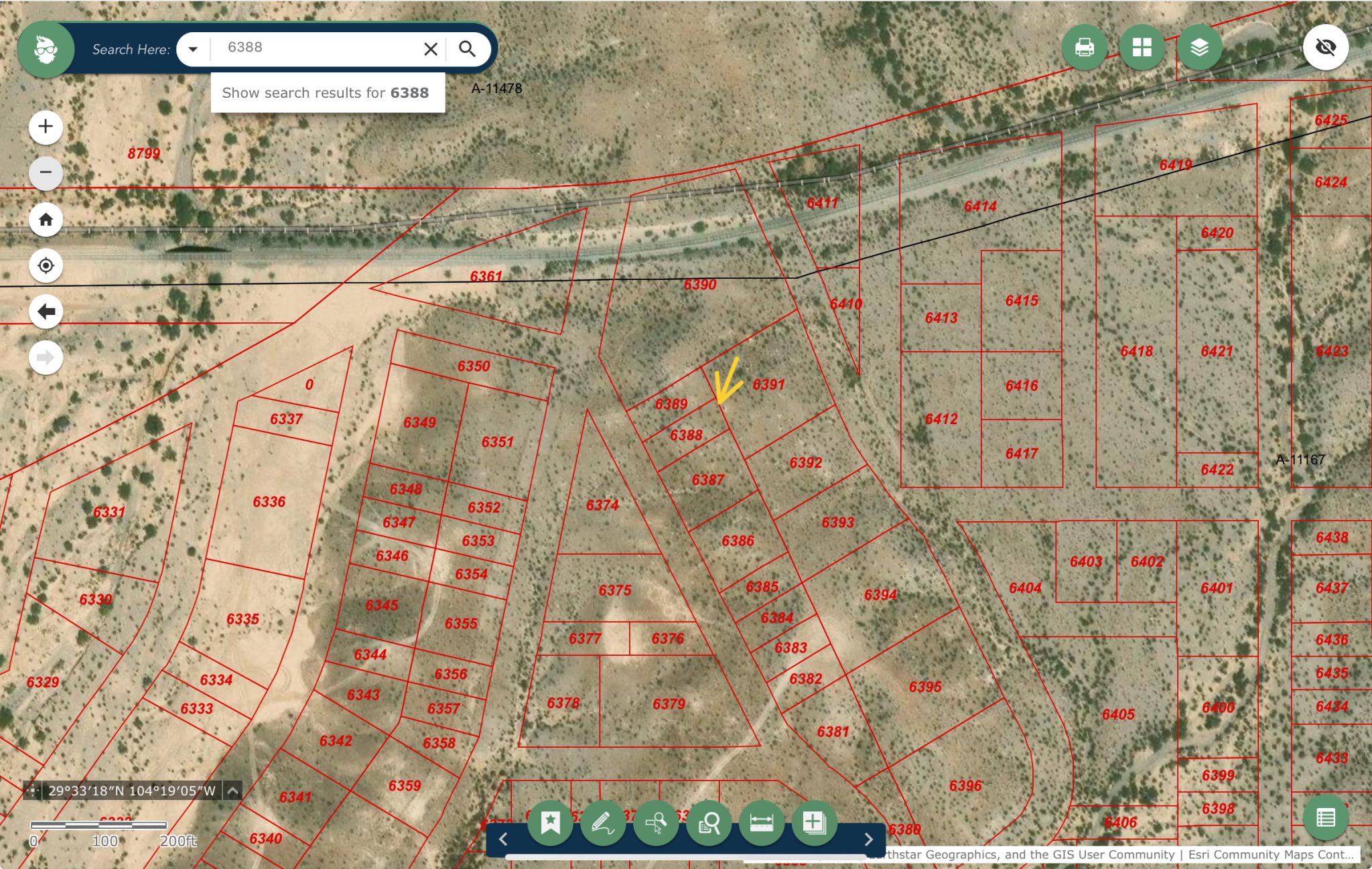Screen dimensions: 1372x869
Task: Click parcel label 6331
Action: coord(109,512)
